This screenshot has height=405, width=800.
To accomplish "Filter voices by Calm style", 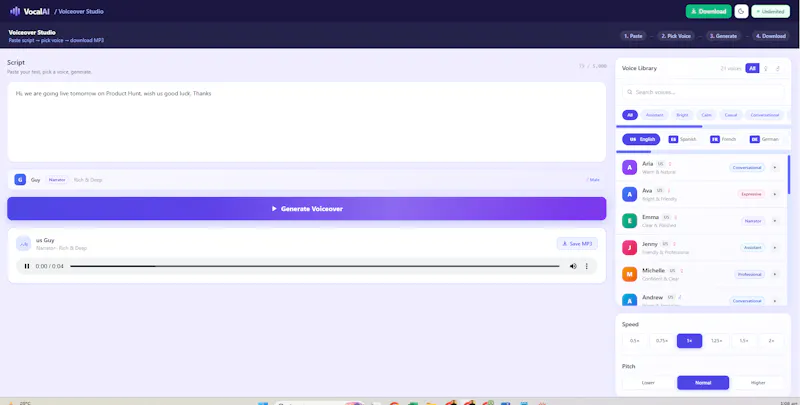I will (x=706, y=115).
